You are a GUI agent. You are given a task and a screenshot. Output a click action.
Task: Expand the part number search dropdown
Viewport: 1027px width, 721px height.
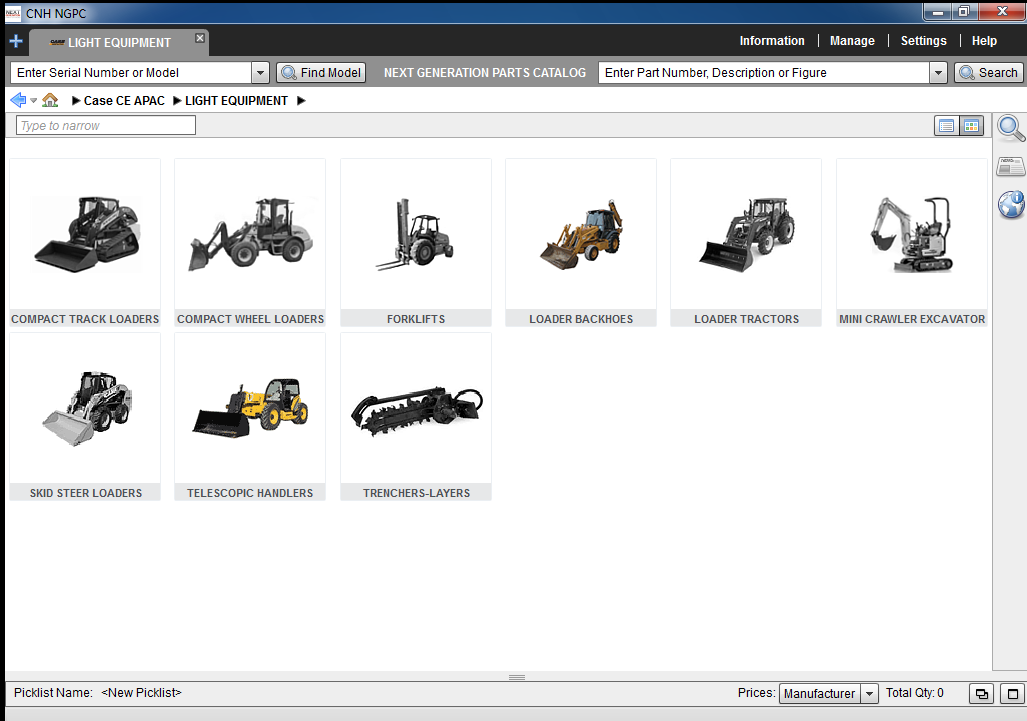tap(938, 73)
